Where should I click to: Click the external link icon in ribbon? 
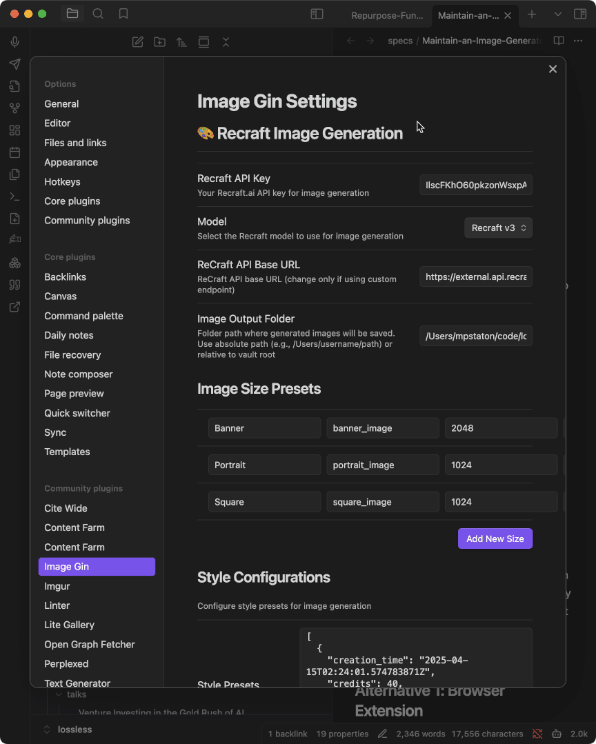[x=15, y=307]
